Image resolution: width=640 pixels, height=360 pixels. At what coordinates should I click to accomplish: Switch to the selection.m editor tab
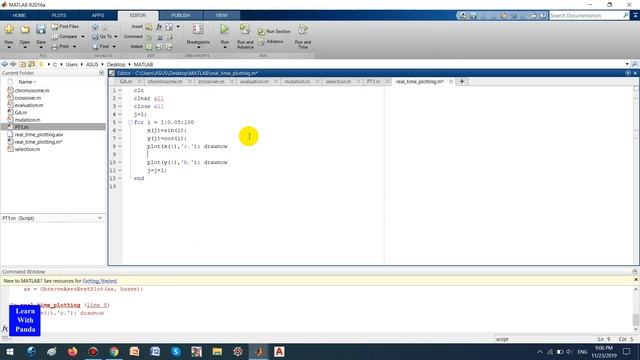pos(338,82)
